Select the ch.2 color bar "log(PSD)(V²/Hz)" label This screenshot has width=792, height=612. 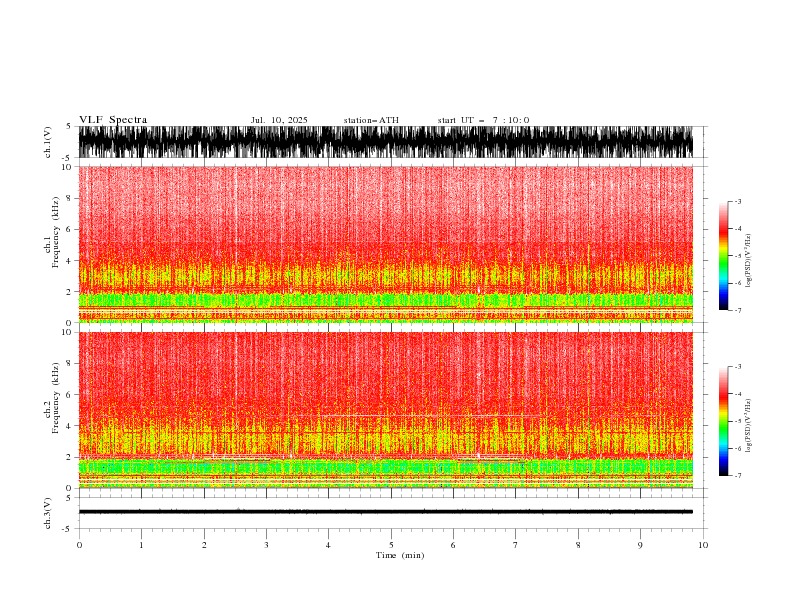coord(749,426)
